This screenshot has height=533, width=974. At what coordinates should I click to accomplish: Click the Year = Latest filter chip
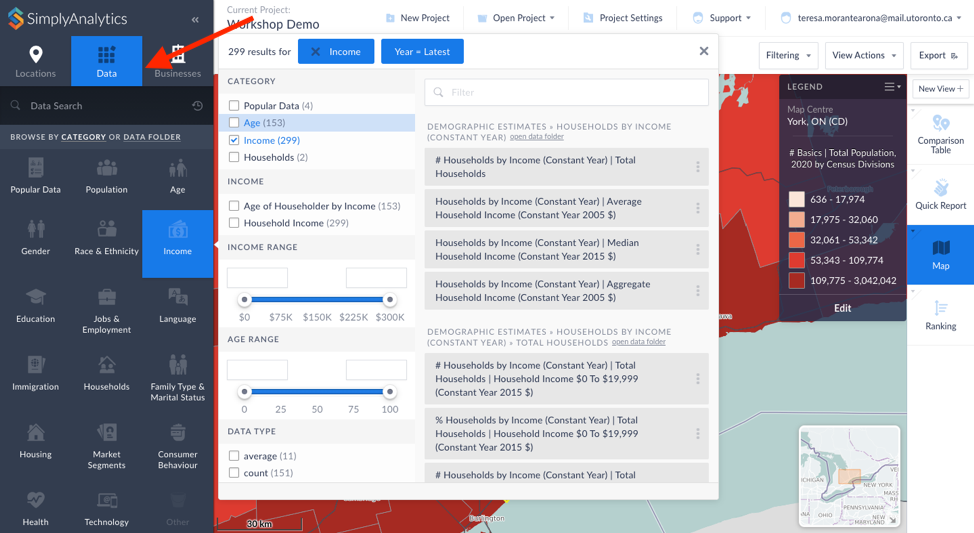422,52
